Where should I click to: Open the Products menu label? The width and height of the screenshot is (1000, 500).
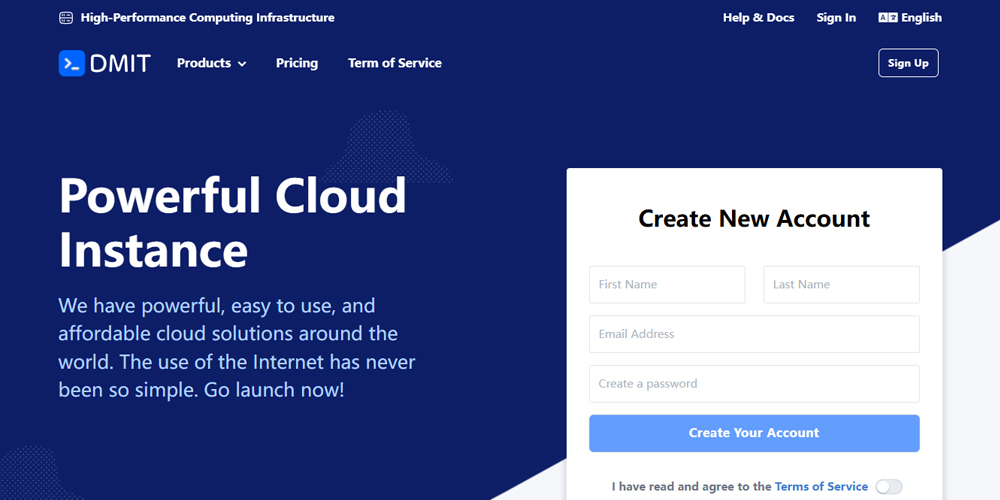204,63
